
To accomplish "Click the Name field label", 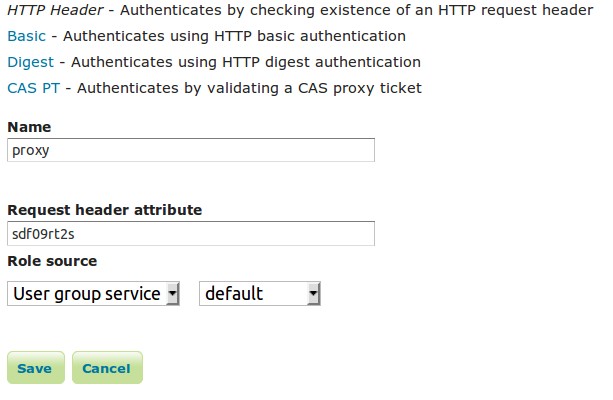I will click(x=29, y=128).
